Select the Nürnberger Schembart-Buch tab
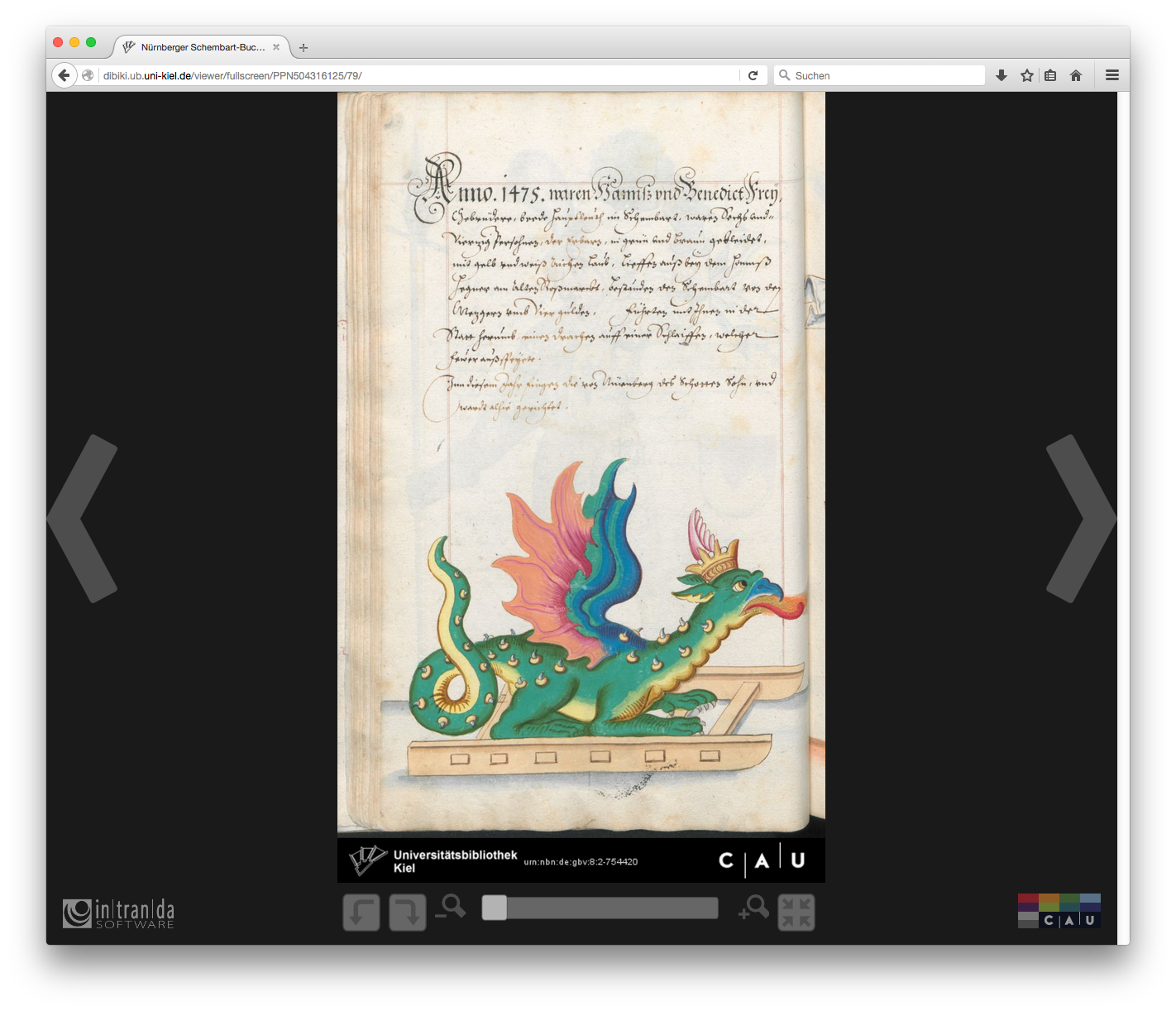1176x1011 pixels. coord(202,47)
